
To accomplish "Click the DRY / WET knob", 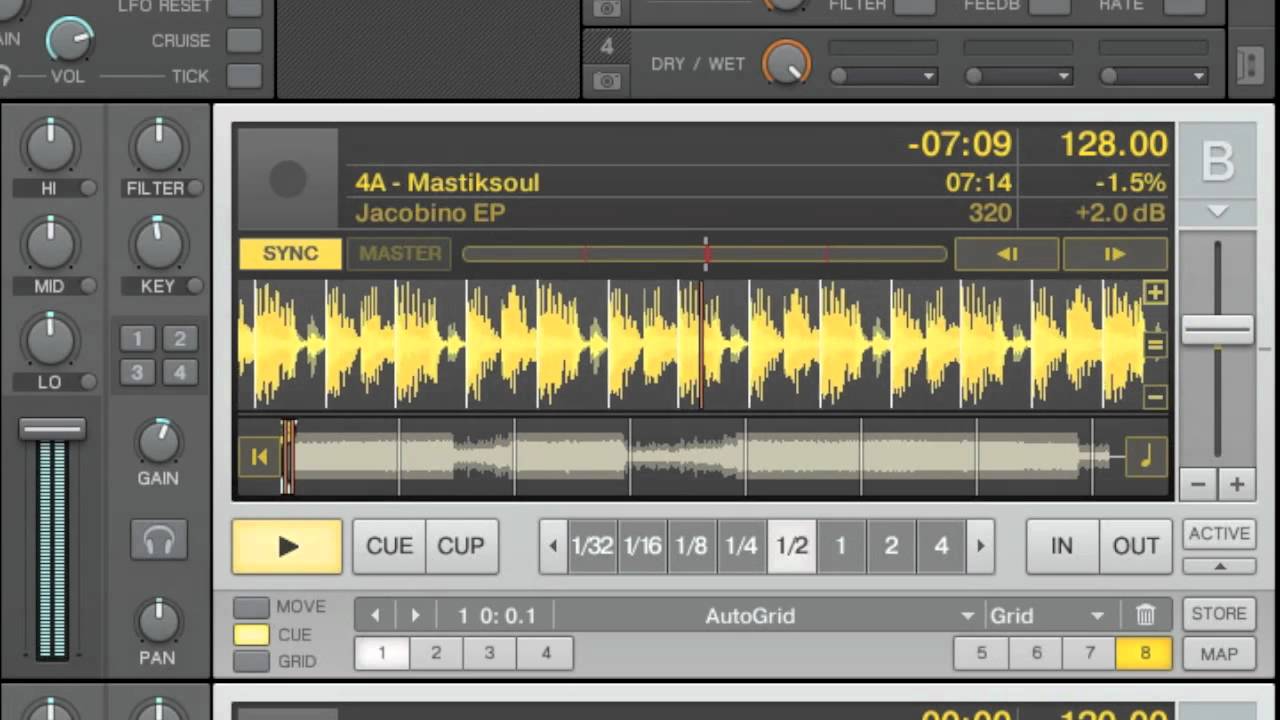I will [x=787, y=63].
